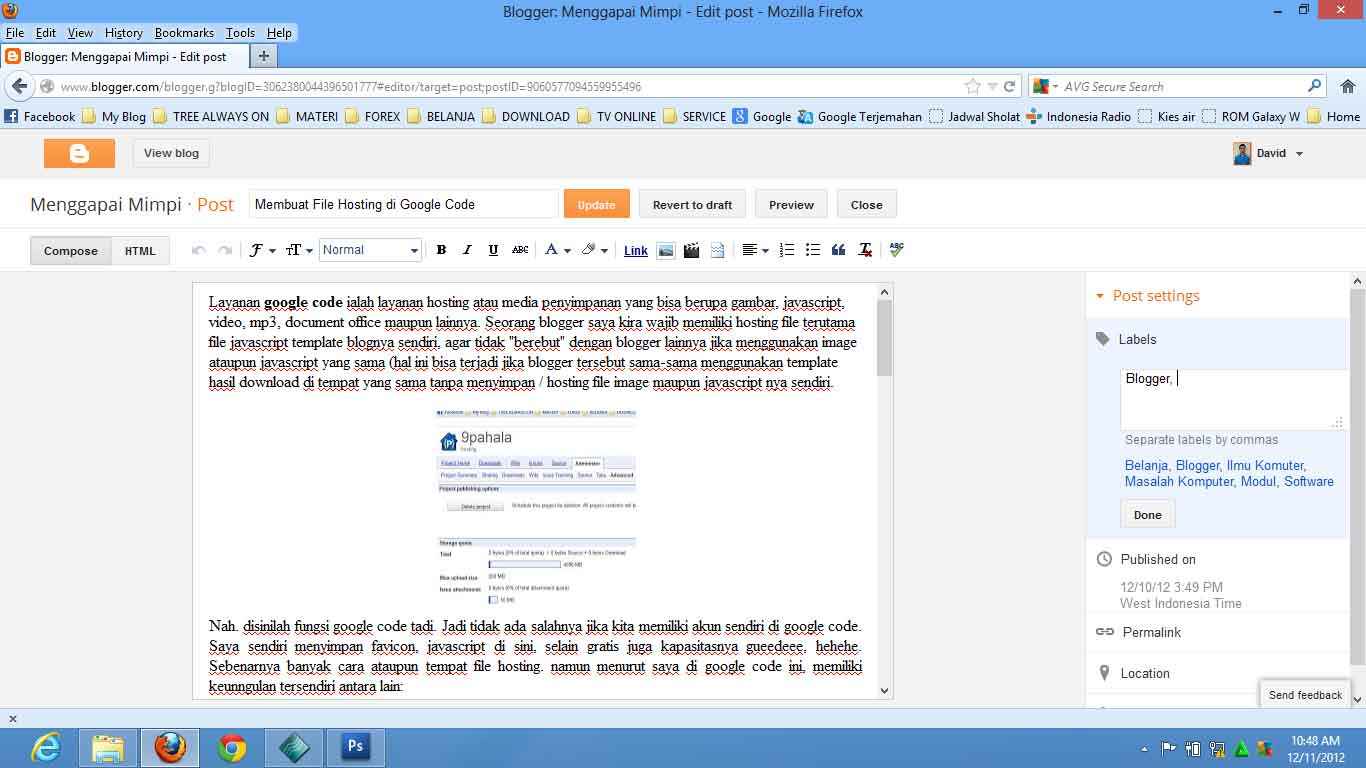This screenshot has height=768, width=1366.
Task: Click the Firefox back arrow
Action: [x=20, y=86]
